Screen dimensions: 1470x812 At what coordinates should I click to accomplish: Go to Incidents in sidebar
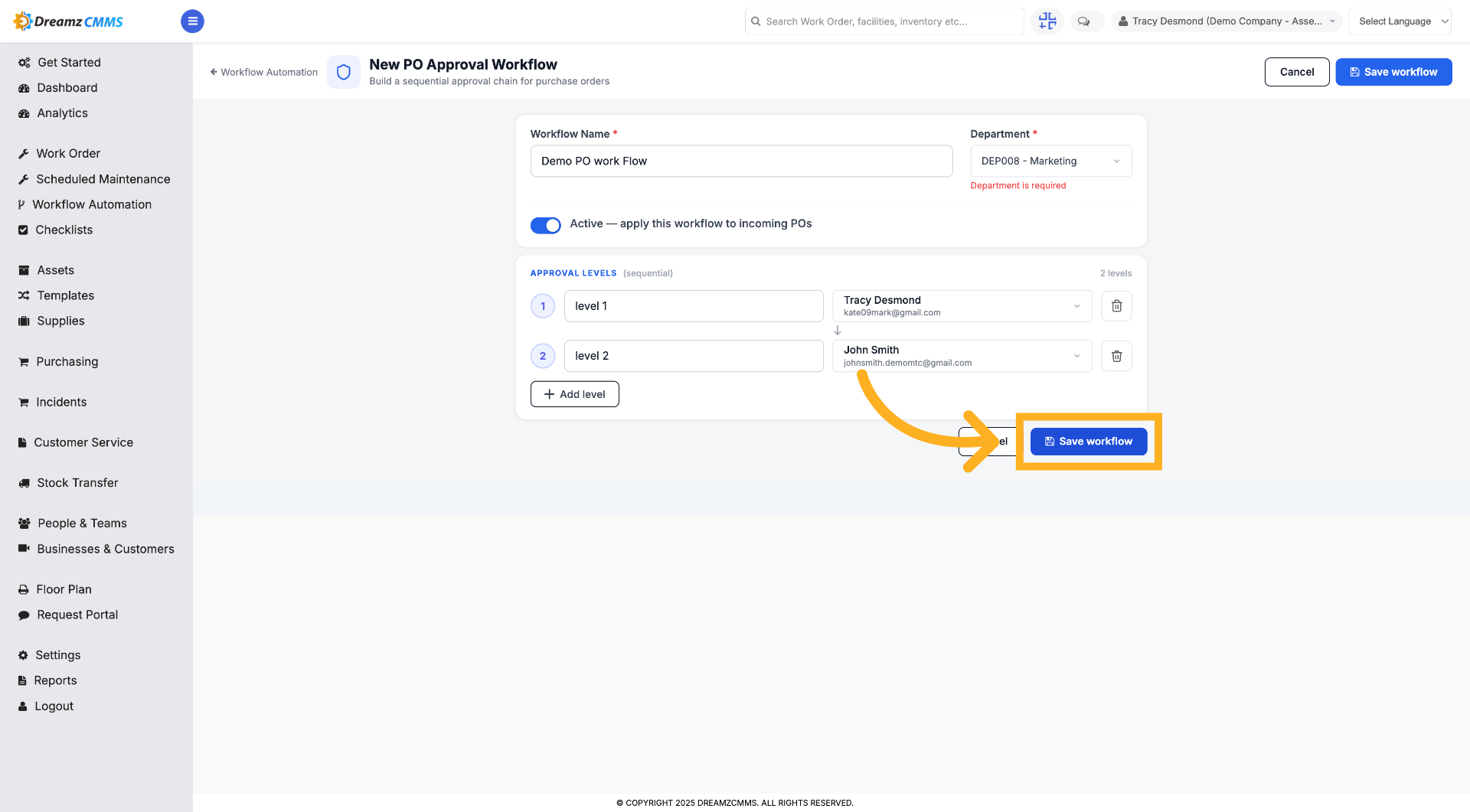(x=61, y=402)
